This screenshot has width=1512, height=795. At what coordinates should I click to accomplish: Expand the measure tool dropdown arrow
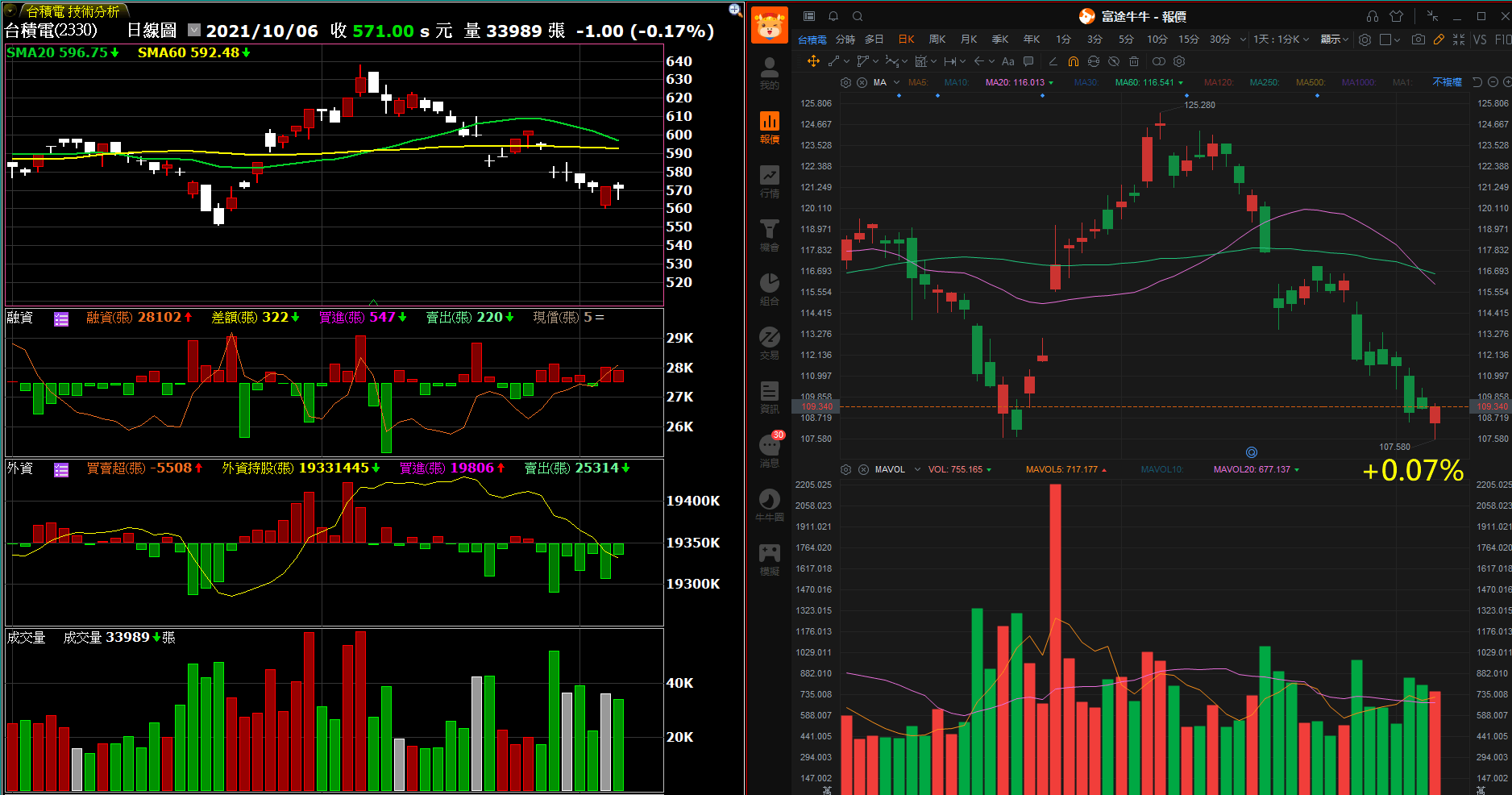click(963, 61)
